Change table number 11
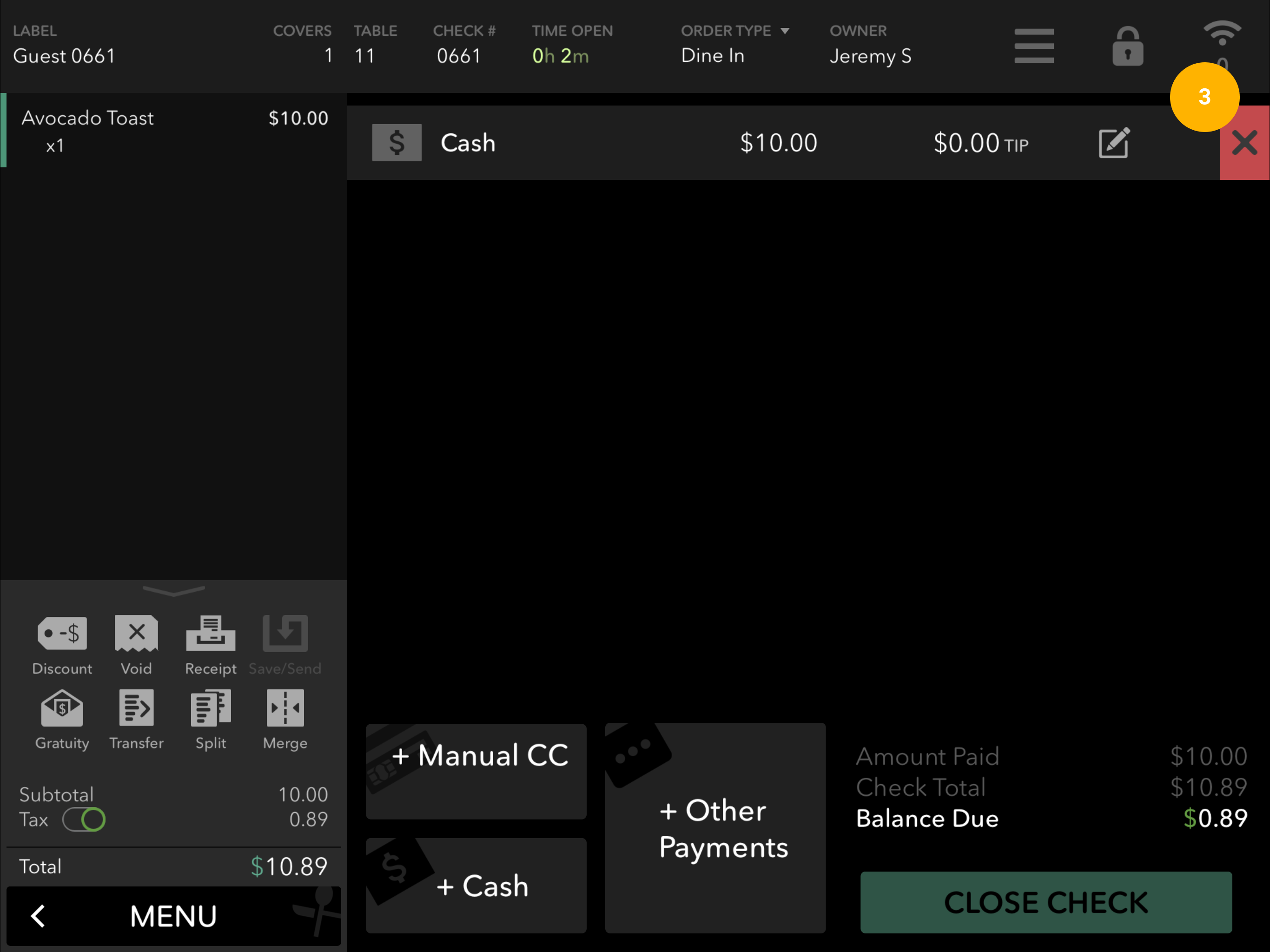 (364, 56)
